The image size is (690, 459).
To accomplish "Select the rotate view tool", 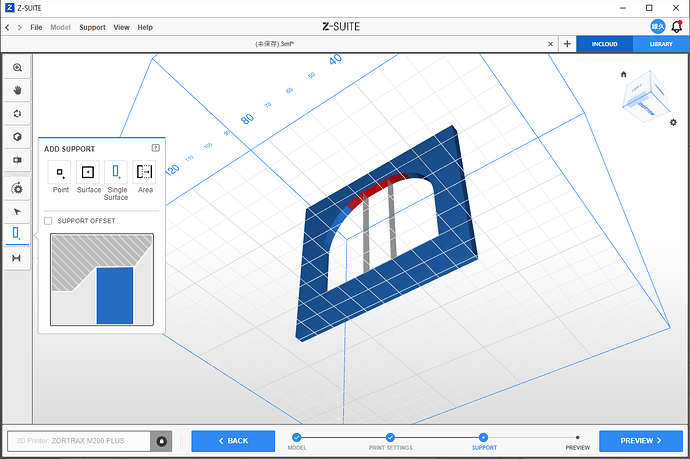I will click(x=17, y=114).
